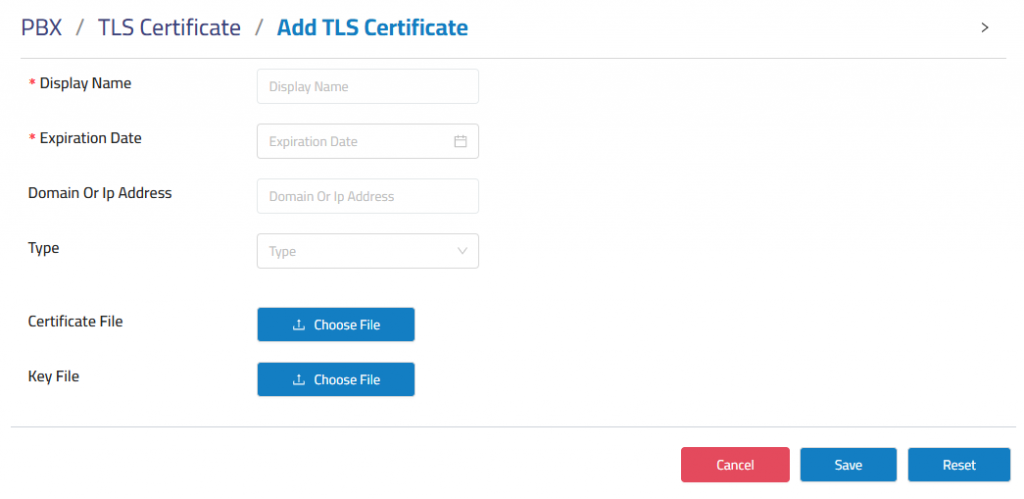Reset the form fields
The width and height of the screenshot is (1024, 499).
[x=959, y=465]
